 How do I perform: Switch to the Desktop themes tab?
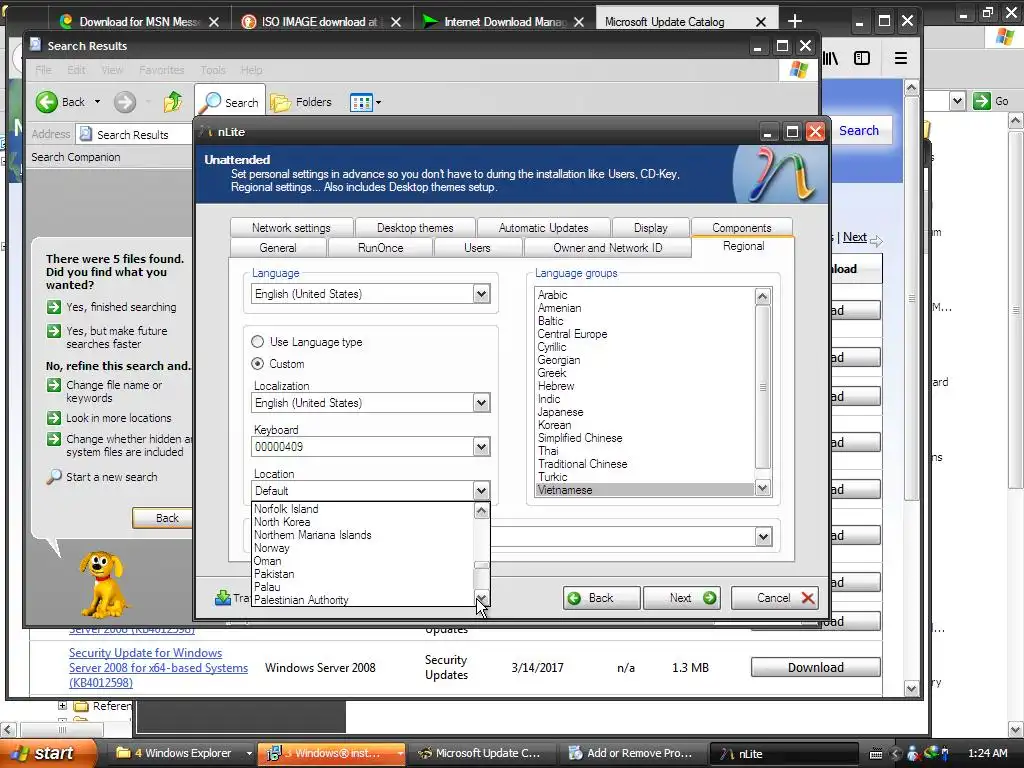click(x=415, y=228)
